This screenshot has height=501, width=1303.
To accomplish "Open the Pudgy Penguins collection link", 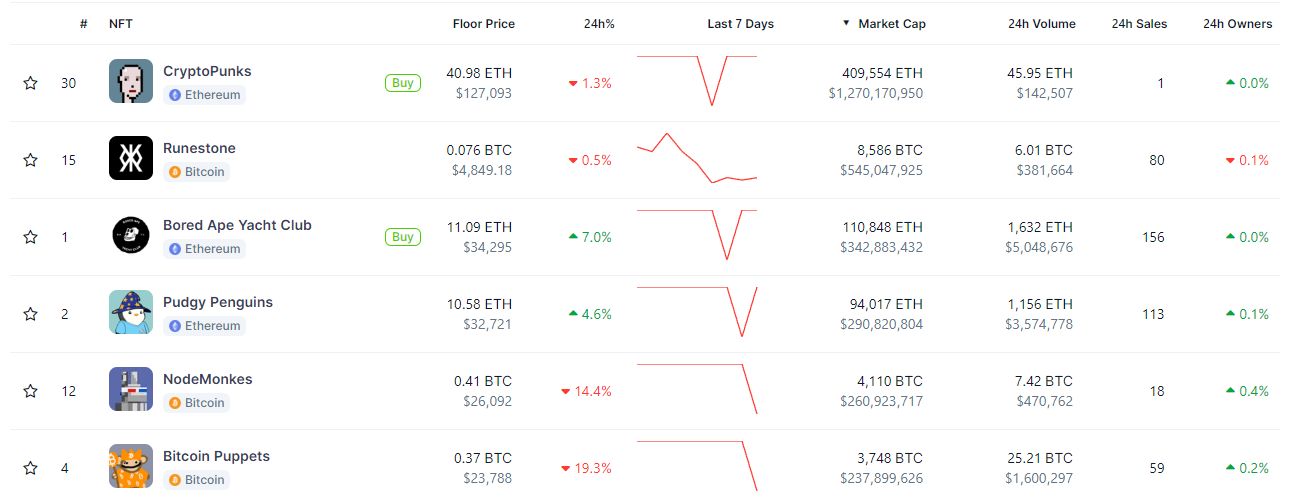I will point(218,302).
